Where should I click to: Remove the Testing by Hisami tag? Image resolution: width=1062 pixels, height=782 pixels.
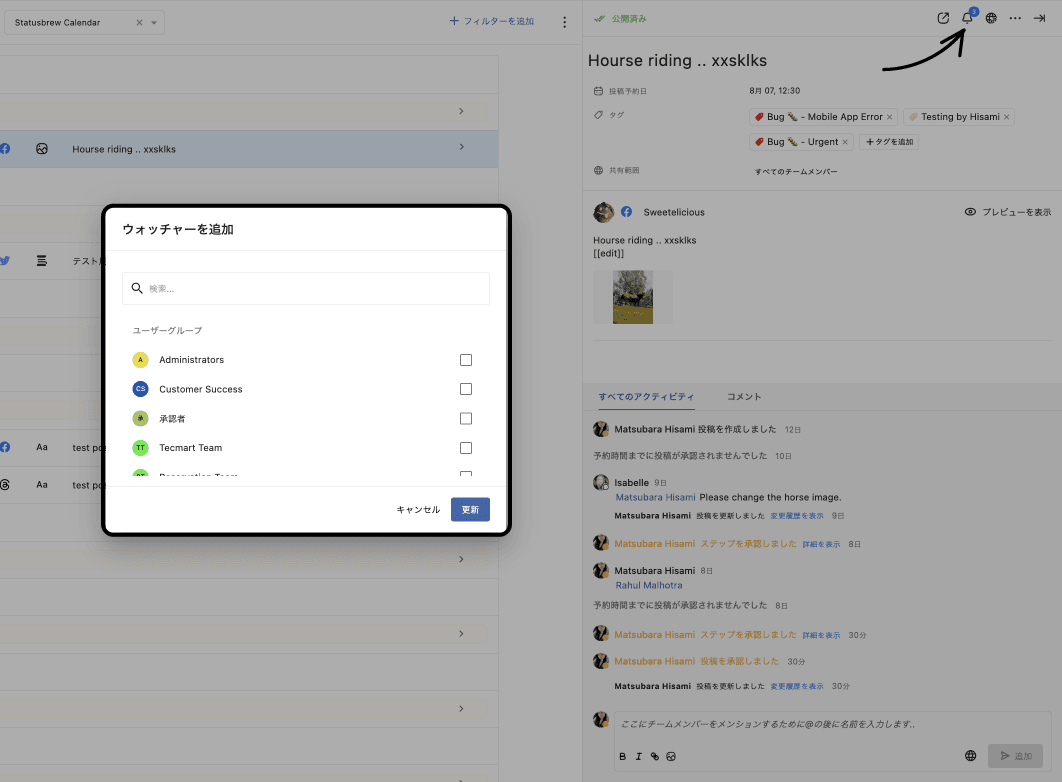tap(1007, 117)
